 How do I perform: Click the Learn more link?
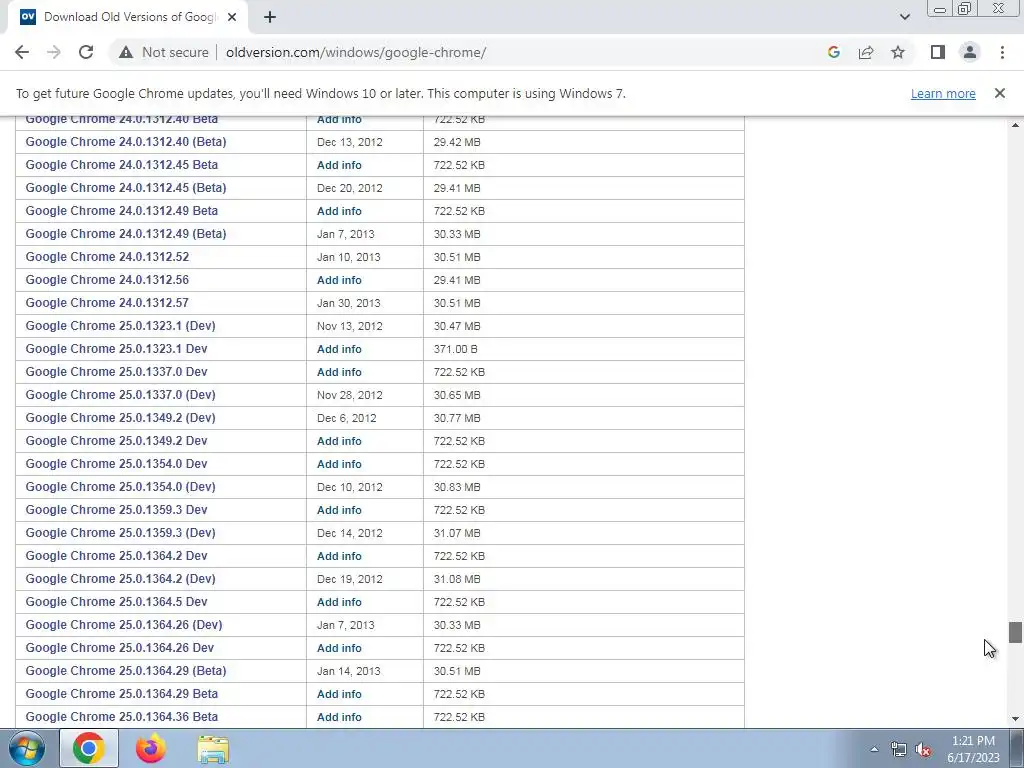pos(943,93)
